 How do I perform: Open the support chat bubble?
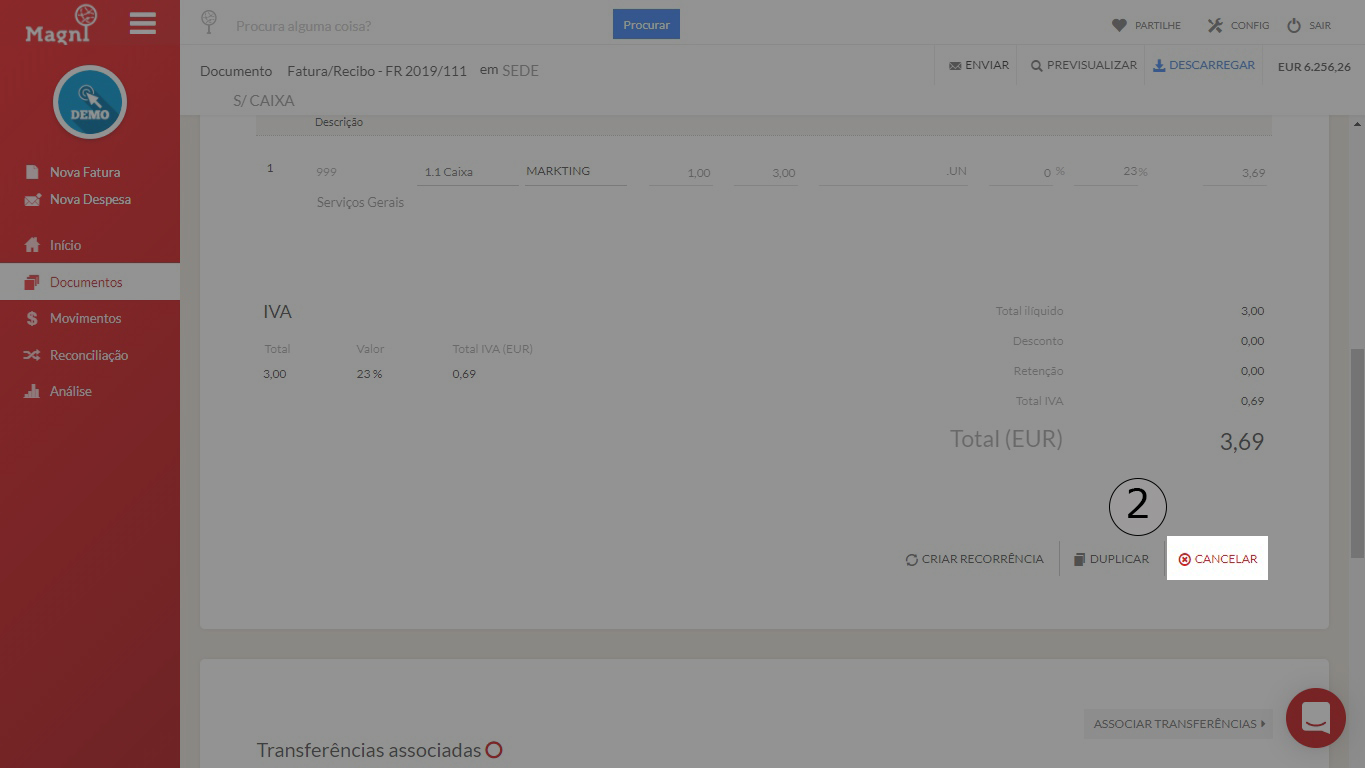point(1314,718)
